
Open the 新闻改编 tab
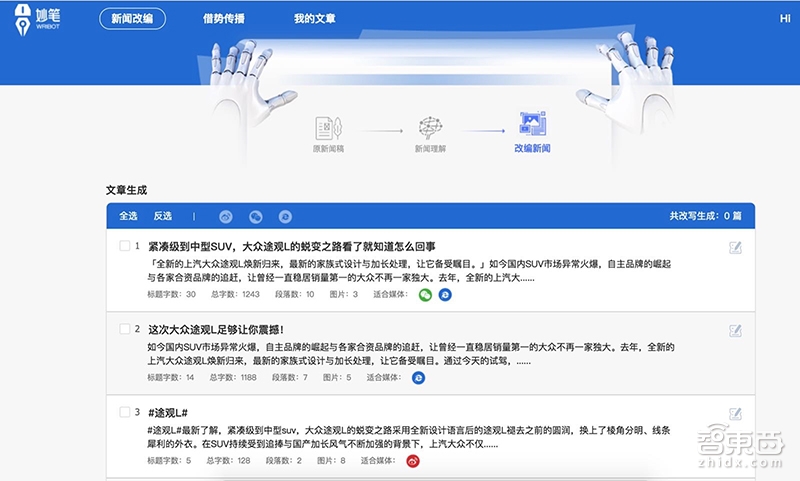(132, 19)
